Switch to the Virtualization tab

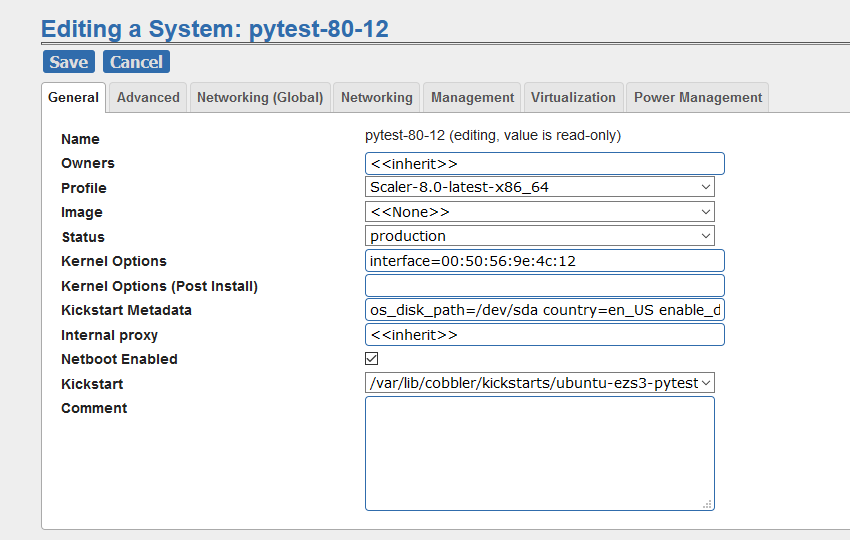click(573, 98)
